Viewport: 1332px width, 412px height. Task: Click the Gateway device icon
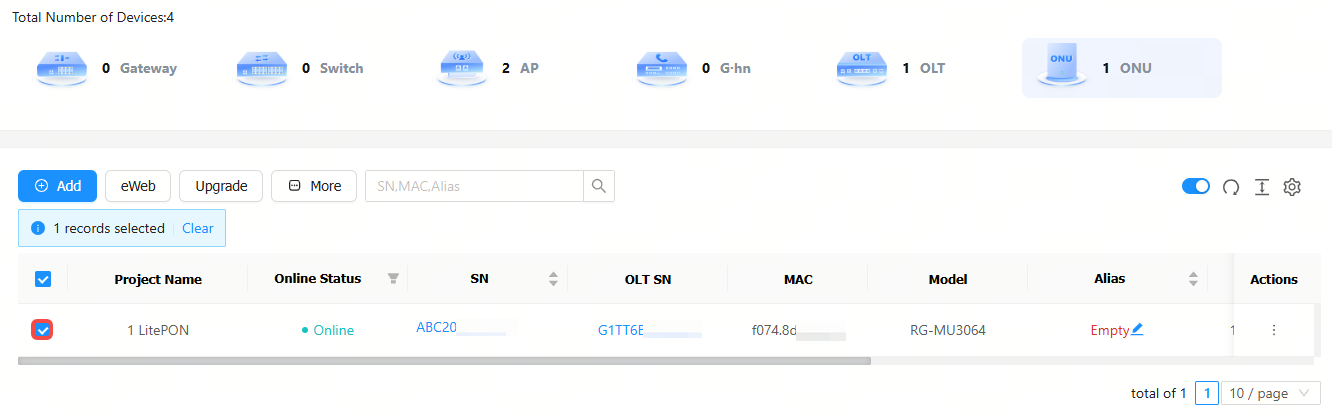61,69
